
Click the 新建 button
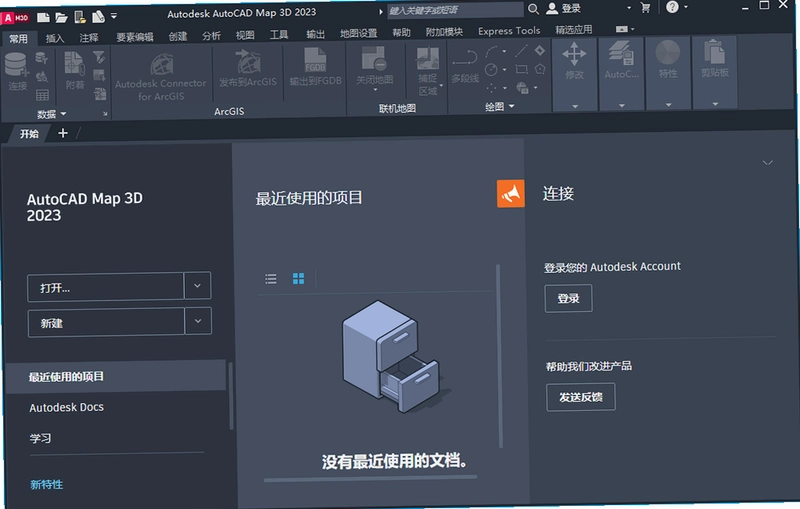tap(106, 323)
